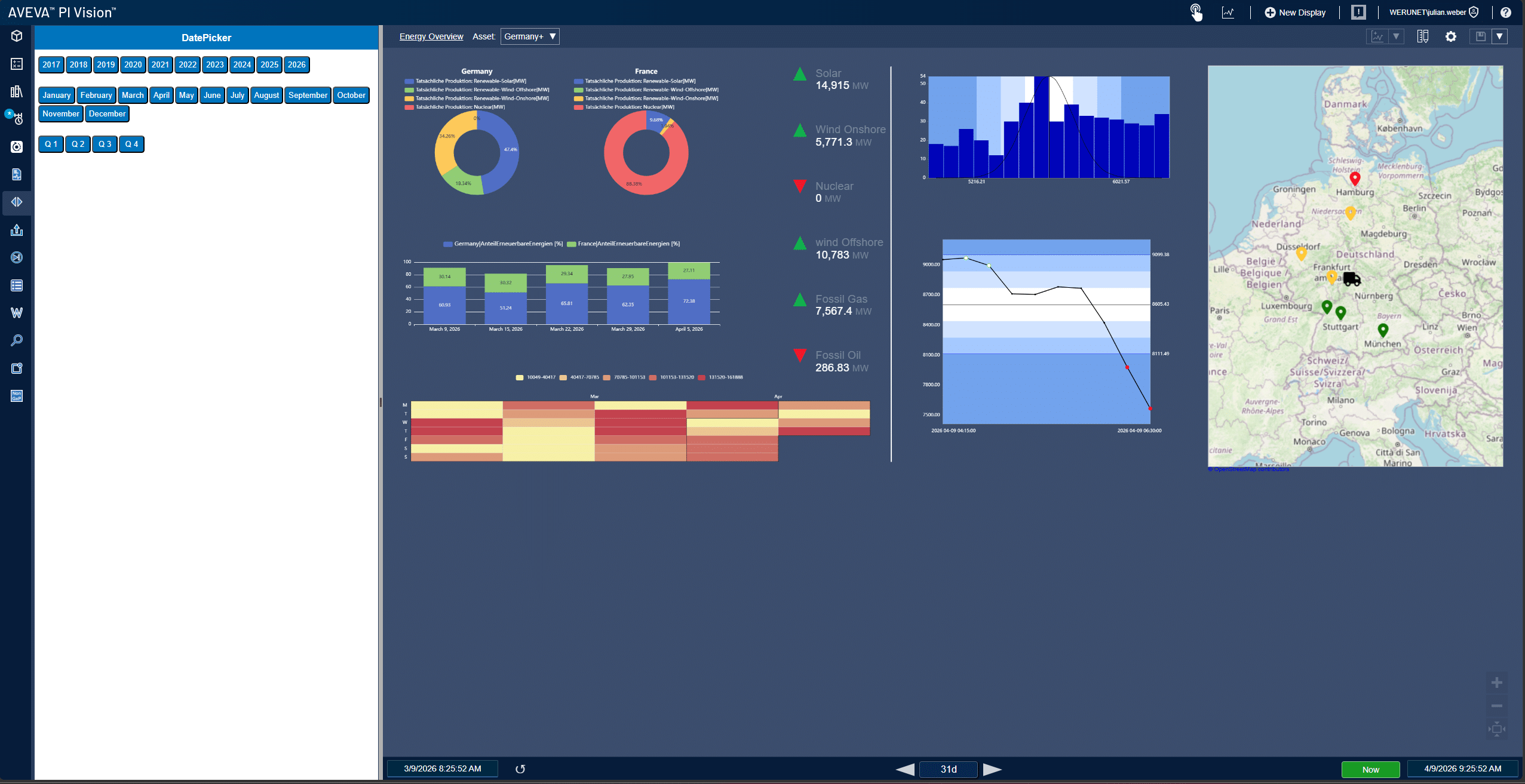Click the notification exclamation icon near username
1525x784 pixels.
(1358, 12)
